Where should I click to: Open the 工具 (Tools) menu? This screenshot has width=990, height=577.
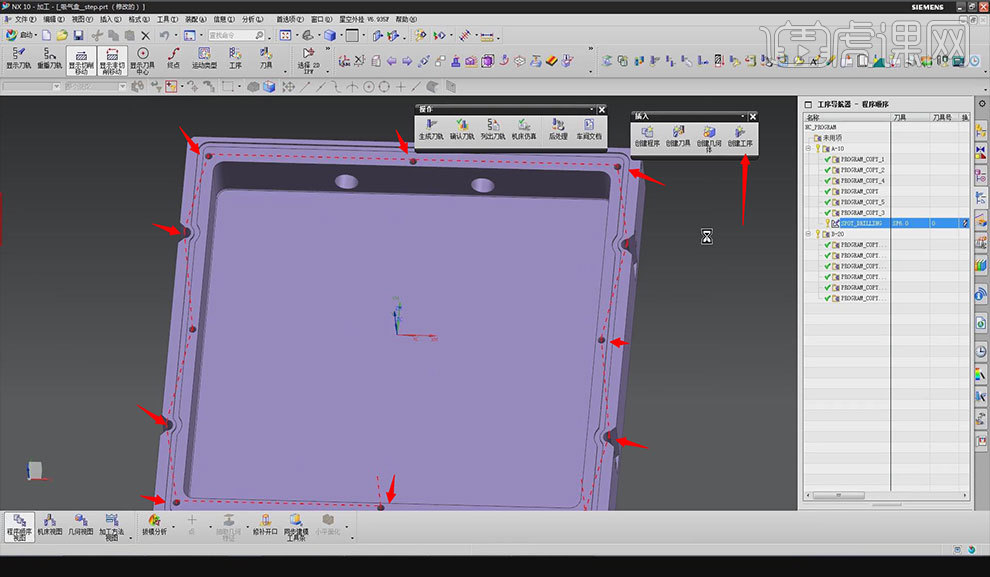(167, 20)
